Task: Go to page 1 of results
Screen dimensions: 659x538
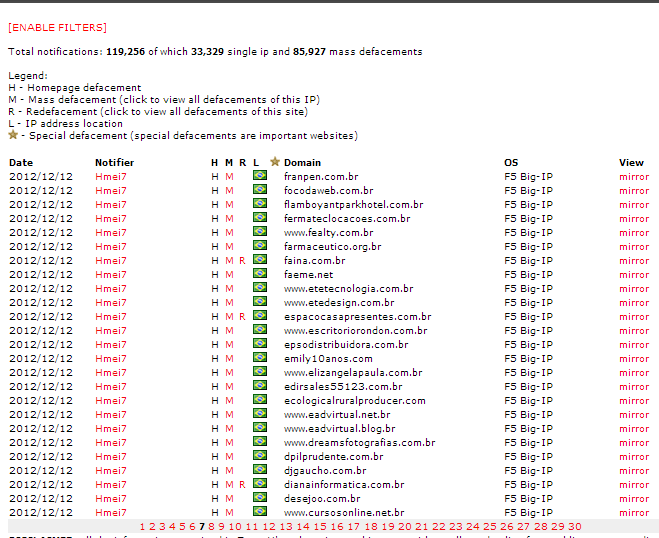Action: click(x=142, y=527)
